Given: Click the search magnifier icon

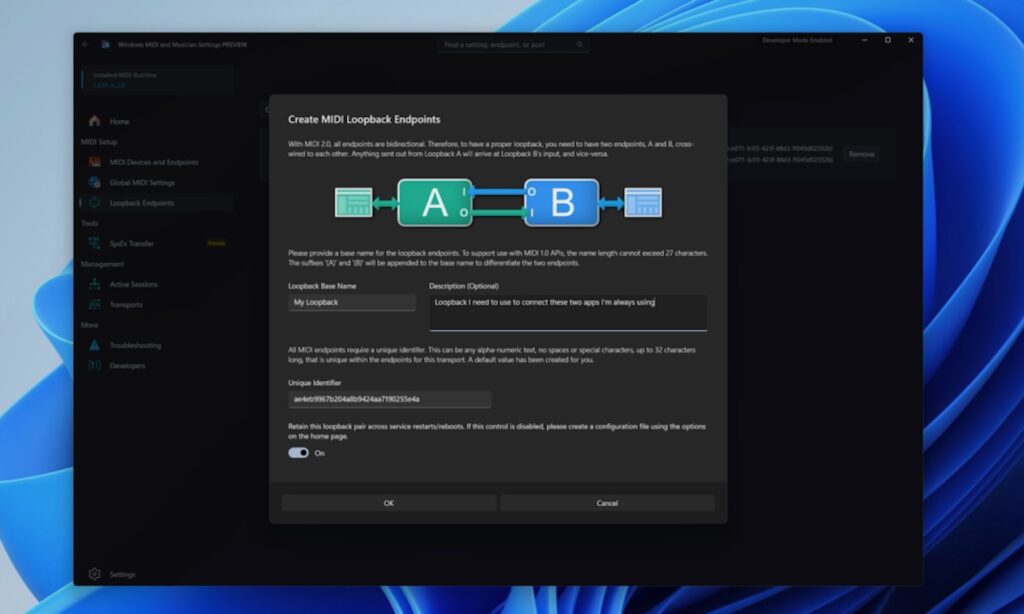Looking at the screenshot, I should pyautogui.click(x=579, y=44).
